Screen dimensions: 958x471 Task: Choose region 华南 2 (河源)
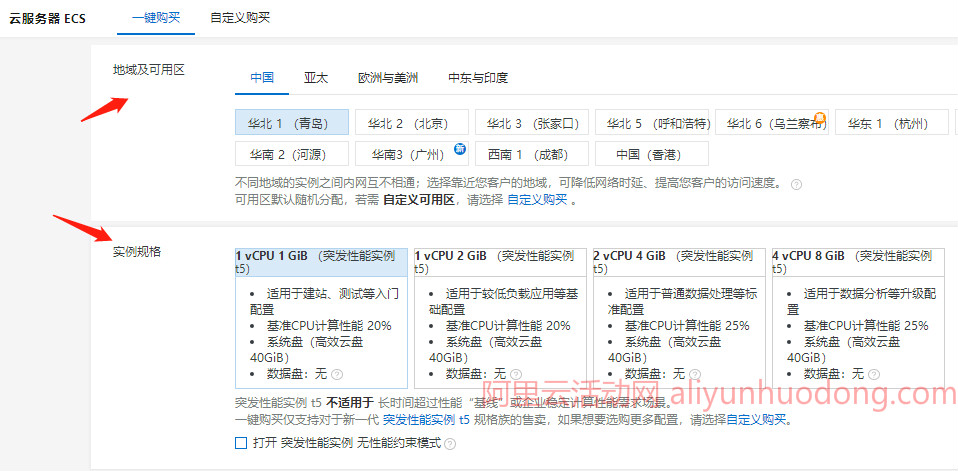[291, 154]
